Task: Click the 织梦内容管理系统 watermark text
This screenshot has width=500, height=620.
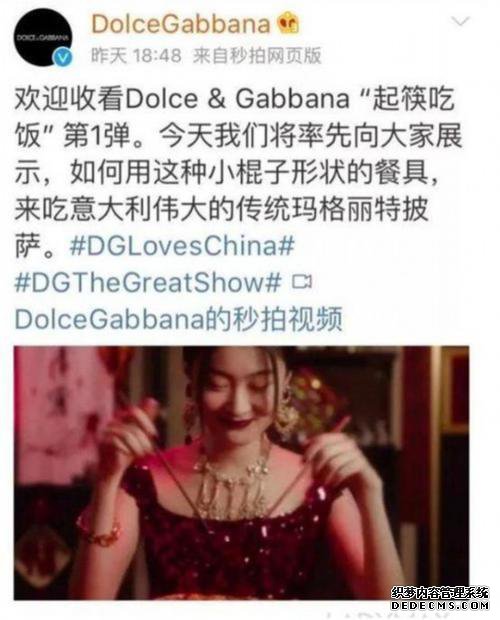Action: pos(440,594)
